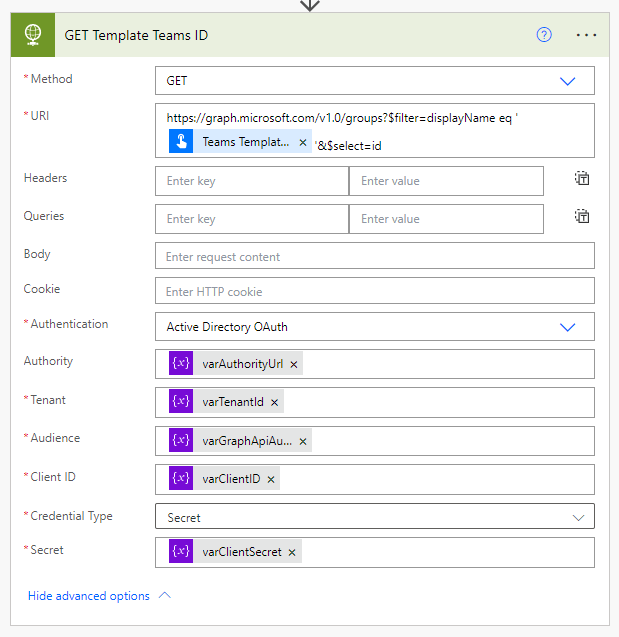Focus the Headers key field
Viewport: 619px width, 637px height.
pyautogui.click(x=252, y=181)
